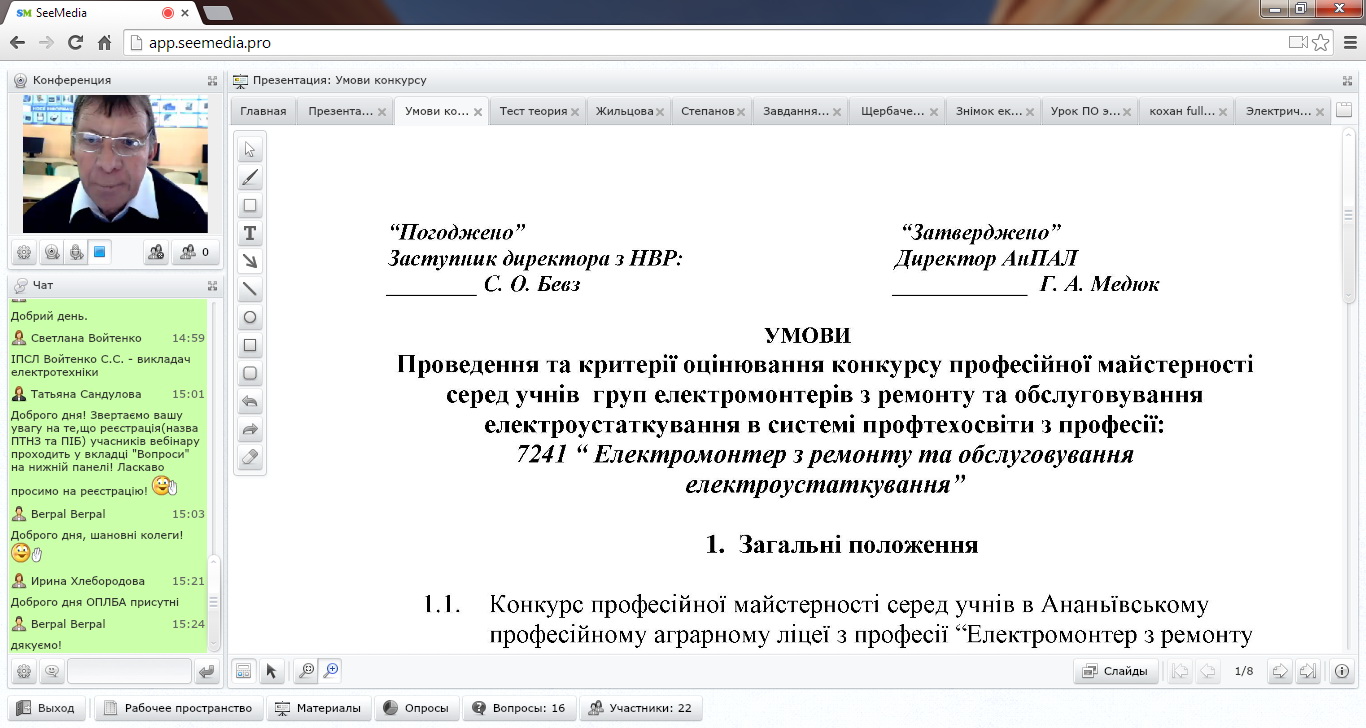Image resolution: width=1366 pixels, height=728 pixels.
Task: Toggle the microphone in conference panel
Action: [x=76, y=253]
